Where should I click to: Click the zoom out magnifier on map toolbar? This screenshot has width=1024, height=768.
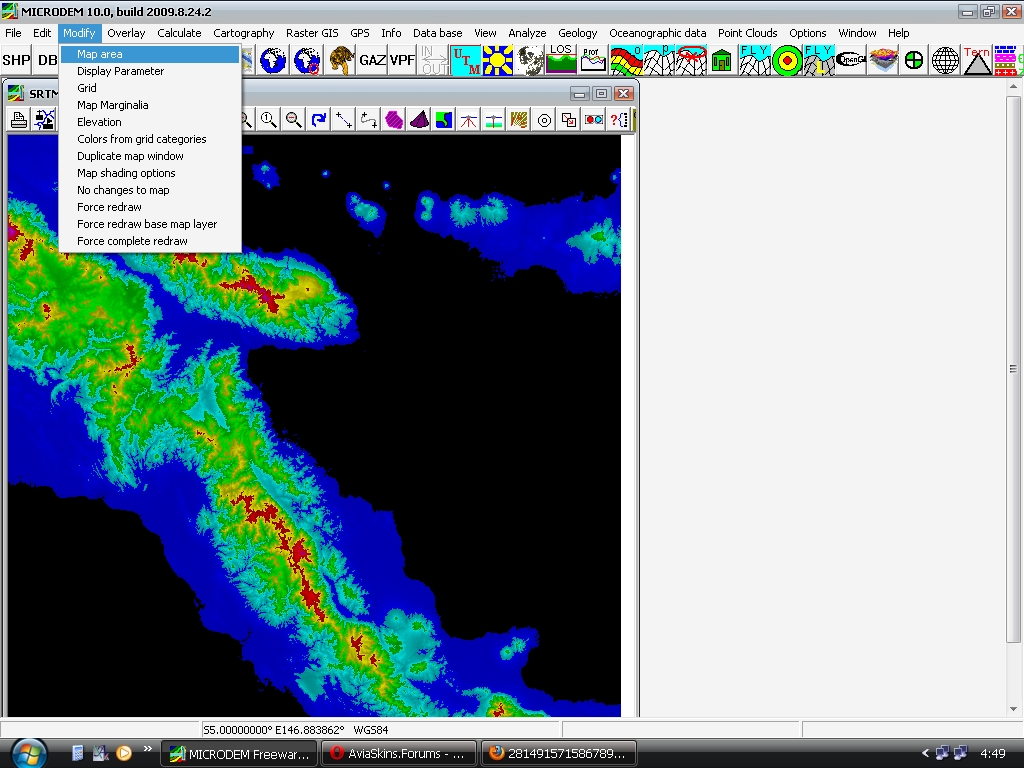click(294, 120)
